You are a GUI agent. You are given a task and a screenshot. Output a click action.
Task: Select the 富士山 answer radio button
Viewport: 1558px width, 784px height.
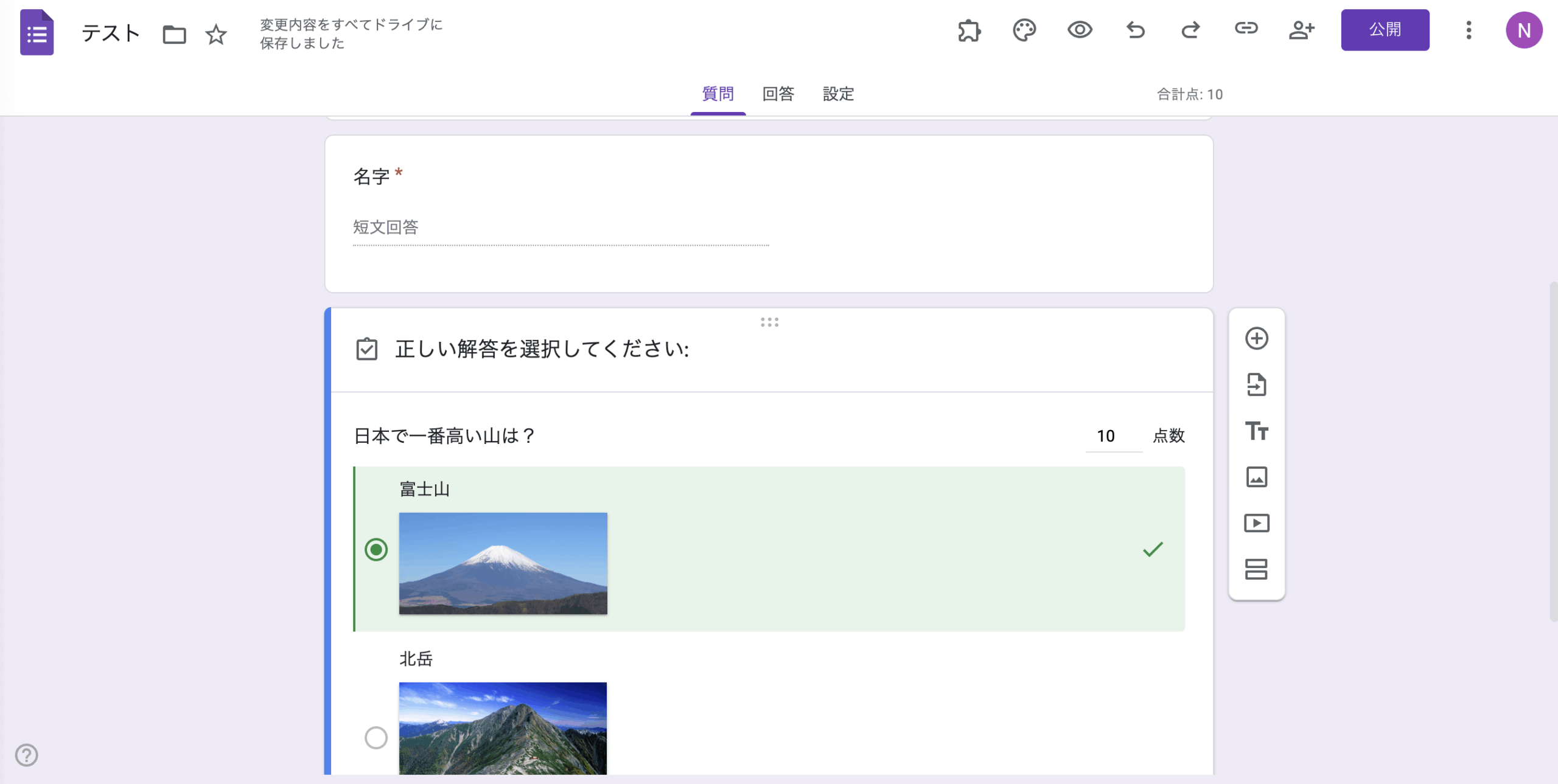click(376, 550)
